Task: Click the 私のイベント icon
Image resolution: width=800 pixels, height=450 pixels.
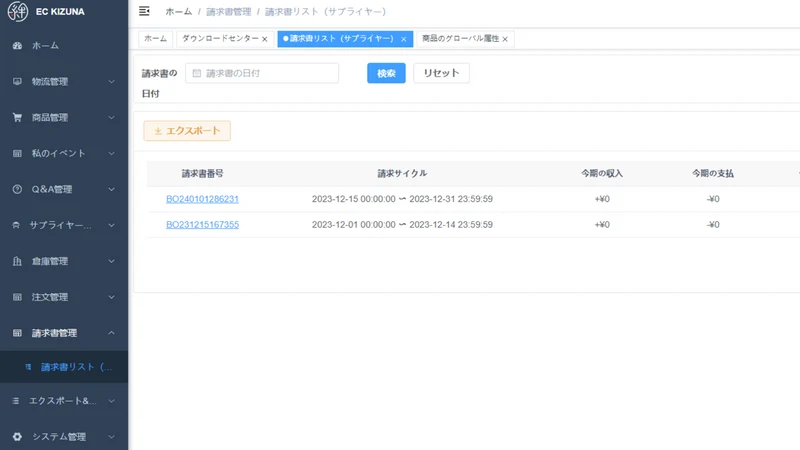Action: pyautogui.click(x=17, y=153)
